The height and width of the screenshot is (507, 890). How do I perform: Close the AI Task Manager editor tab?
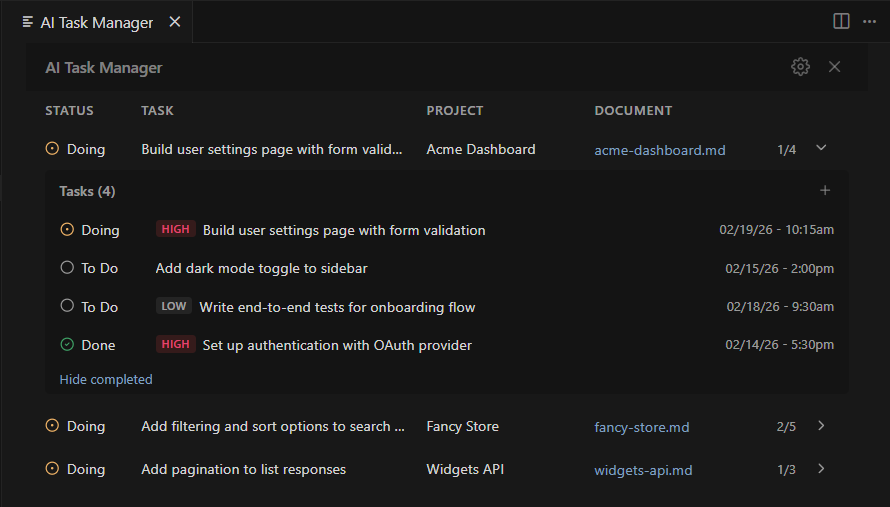point(175,22)
